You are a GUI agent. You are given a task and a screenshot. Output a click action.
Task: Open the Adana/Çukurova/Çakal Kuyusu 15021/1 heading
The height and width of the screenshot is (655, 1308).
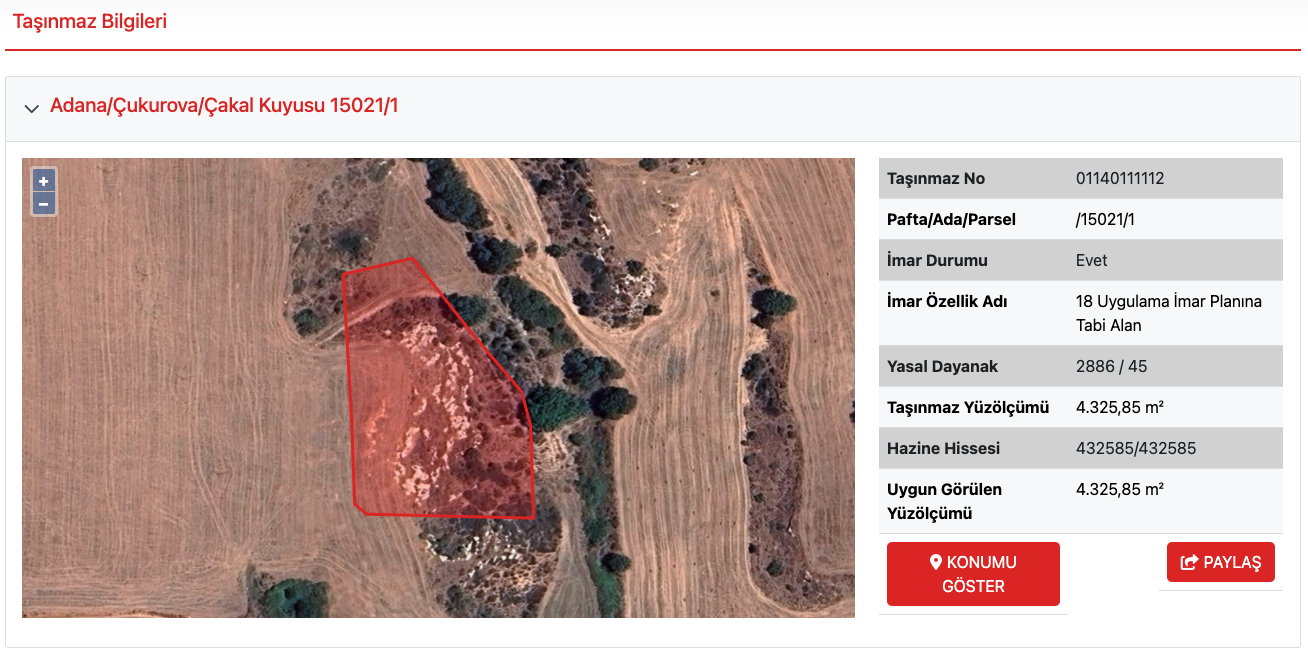[224, 106]
